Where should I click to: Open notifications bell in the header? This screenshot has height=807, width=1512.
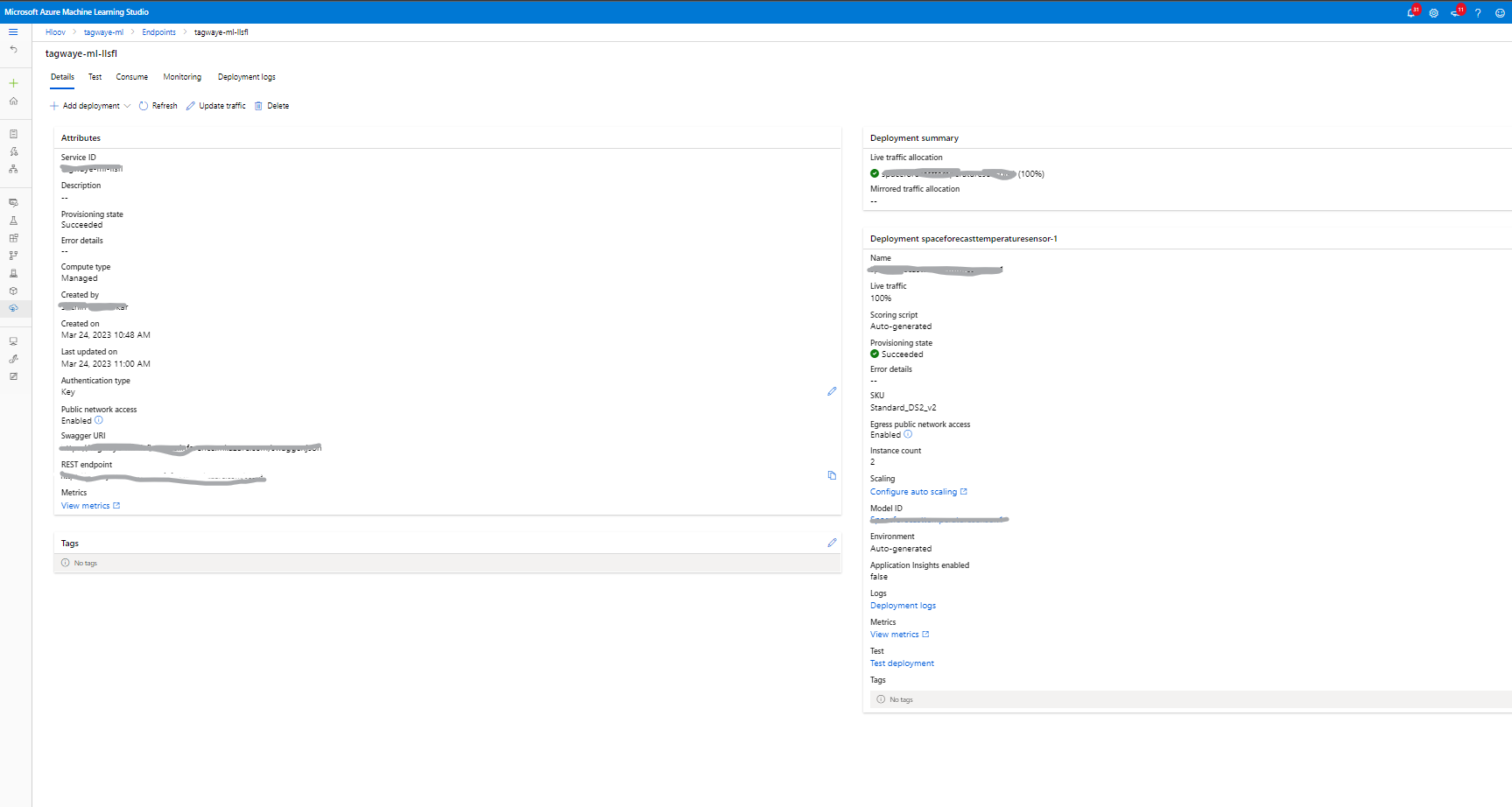click(1411, 12)
